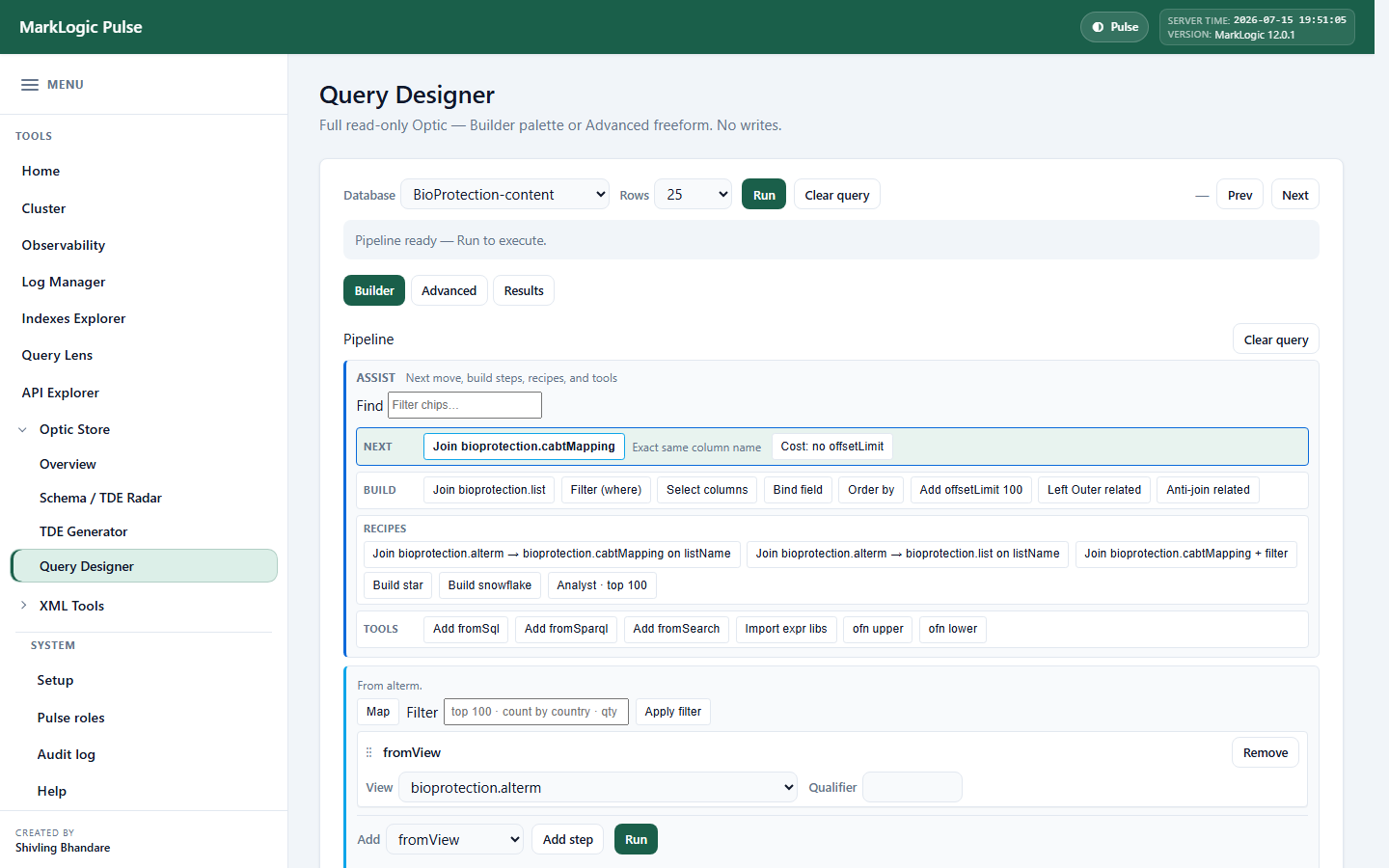Click the Build star recipe
The height and width of the screenshot is (868, 1389).
[398, 585]
